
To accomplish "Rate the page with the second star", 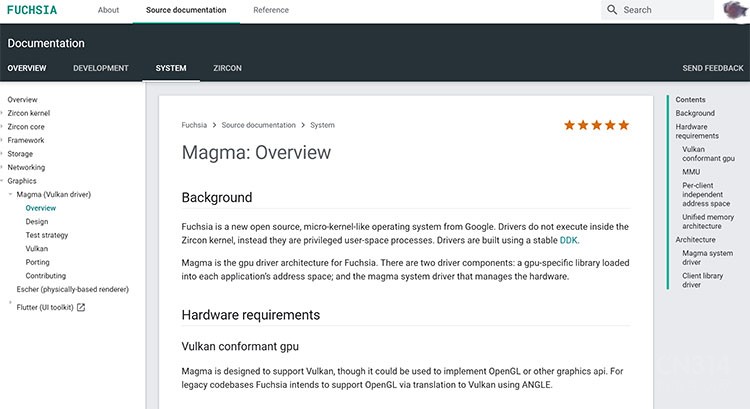I will pyautogui.click(x=583, y=125).
